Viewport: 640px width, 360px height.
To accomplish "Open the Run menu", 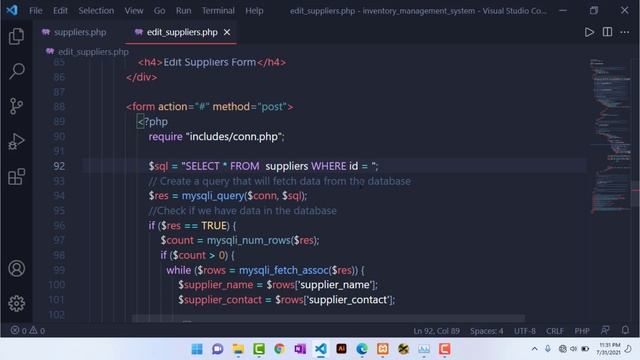I will click(183, 11).
